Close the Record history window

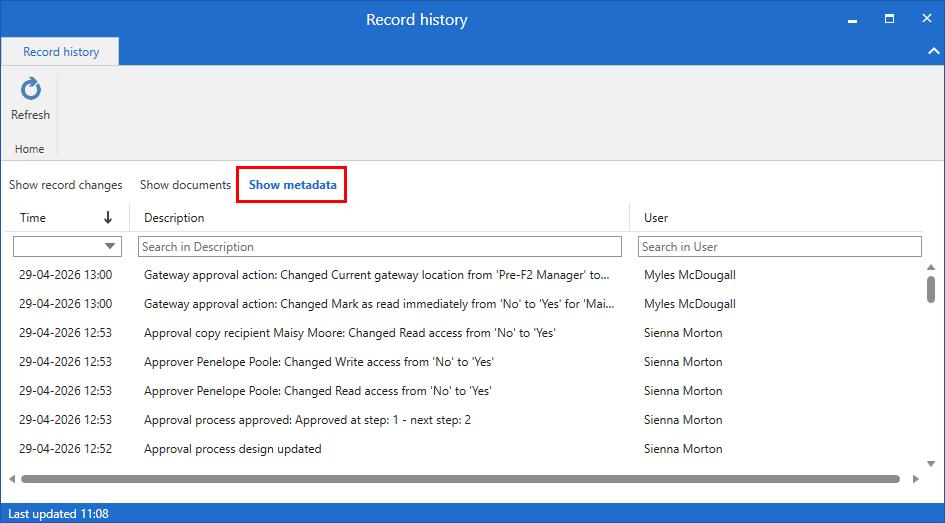(927, 19)
